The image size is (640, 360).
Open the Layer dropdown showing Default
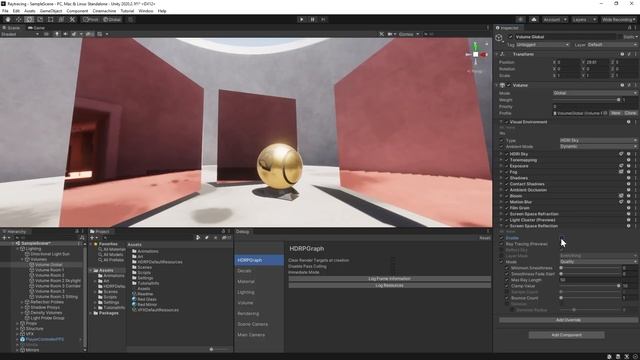(x=612, y=44)
